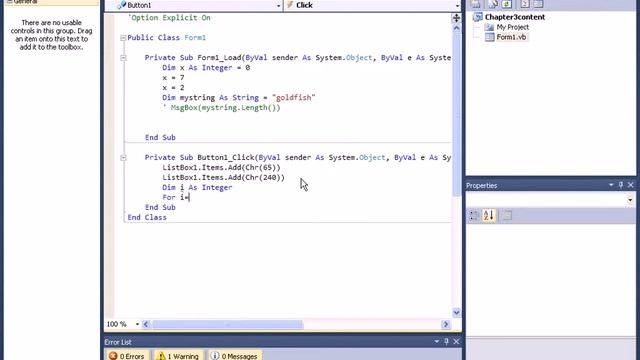This screenshot has height=360, width=640.
Task: Toggle the 1 Warning filter
Action: tap(178, 356)
